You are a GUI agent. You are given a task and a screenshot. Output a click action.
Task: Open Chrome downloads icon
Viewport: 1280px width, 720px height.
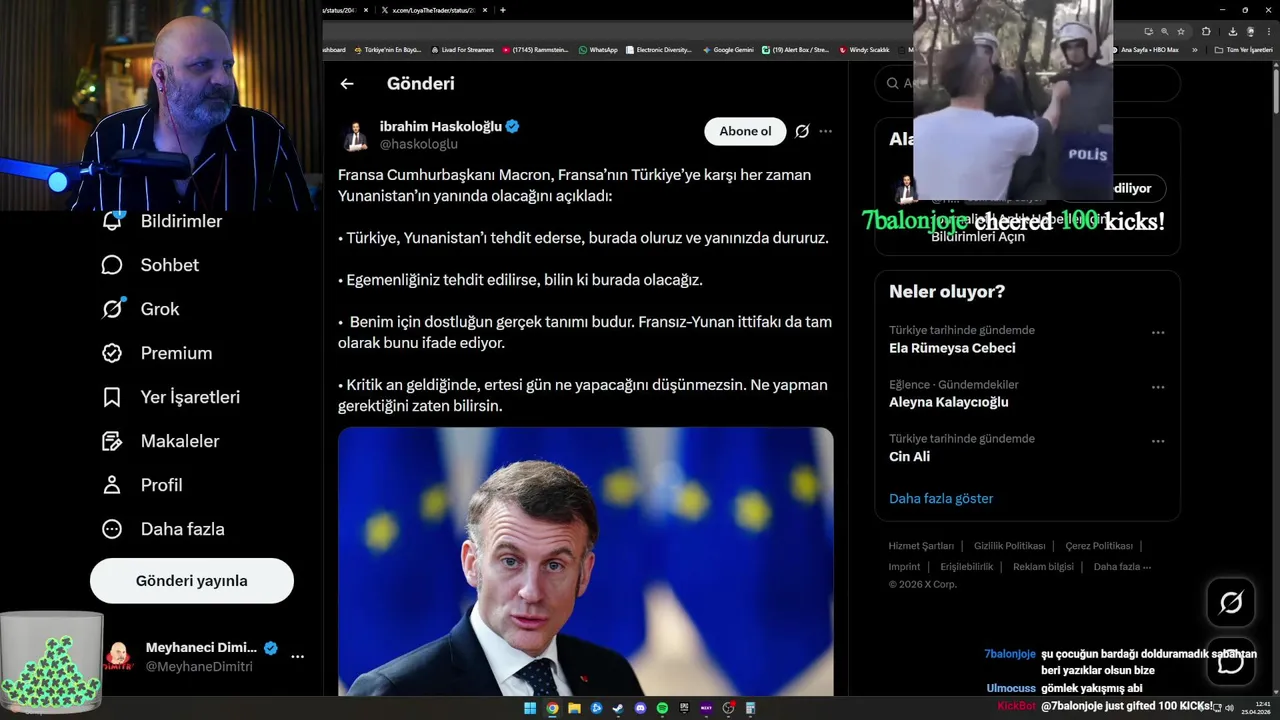1233,32
